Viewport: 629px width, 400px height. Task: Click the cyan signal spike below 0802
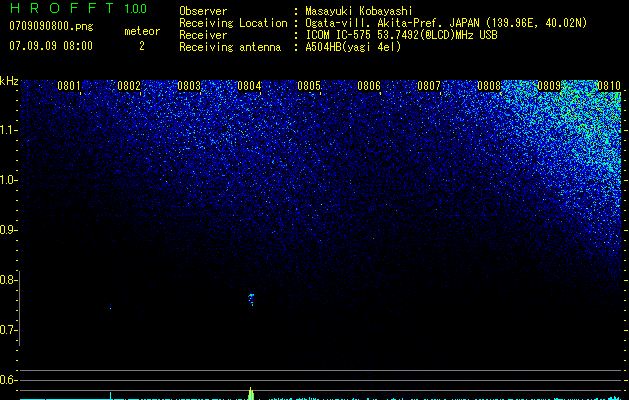[110, 395]
